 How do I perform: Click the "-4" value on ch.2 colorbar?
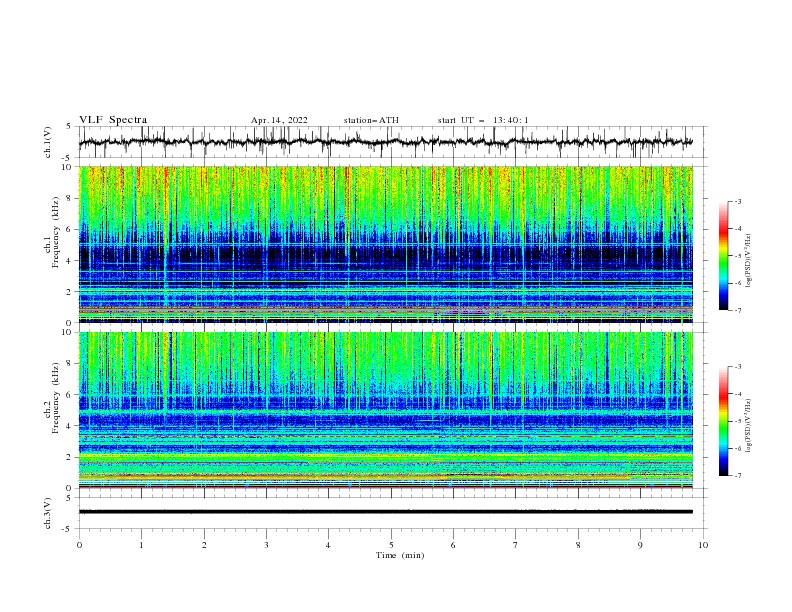(738, 394)
